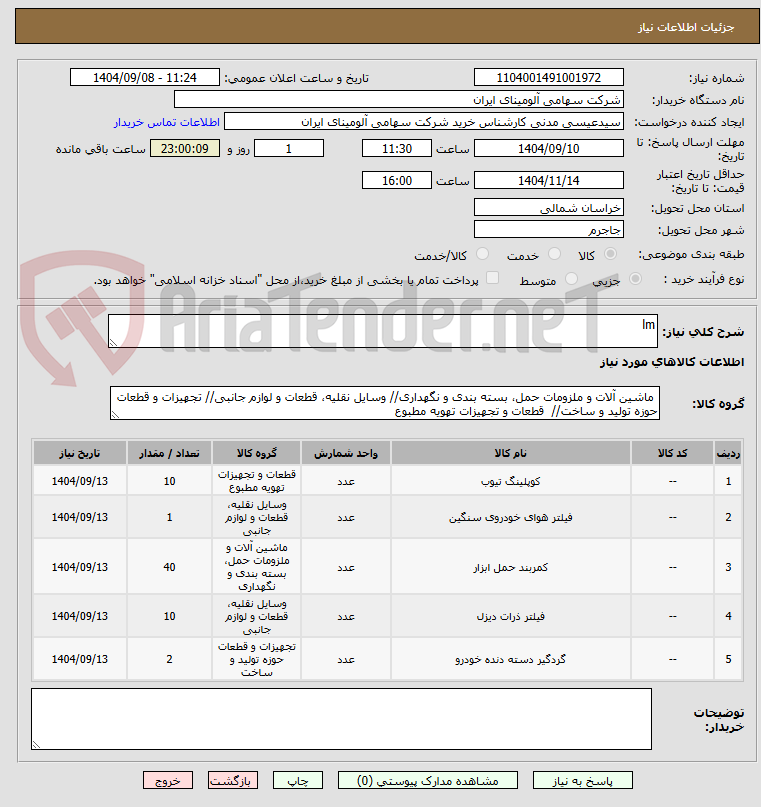
Task: Click the 'گروه کالا' table column header
Action: (x=256, y=453)
